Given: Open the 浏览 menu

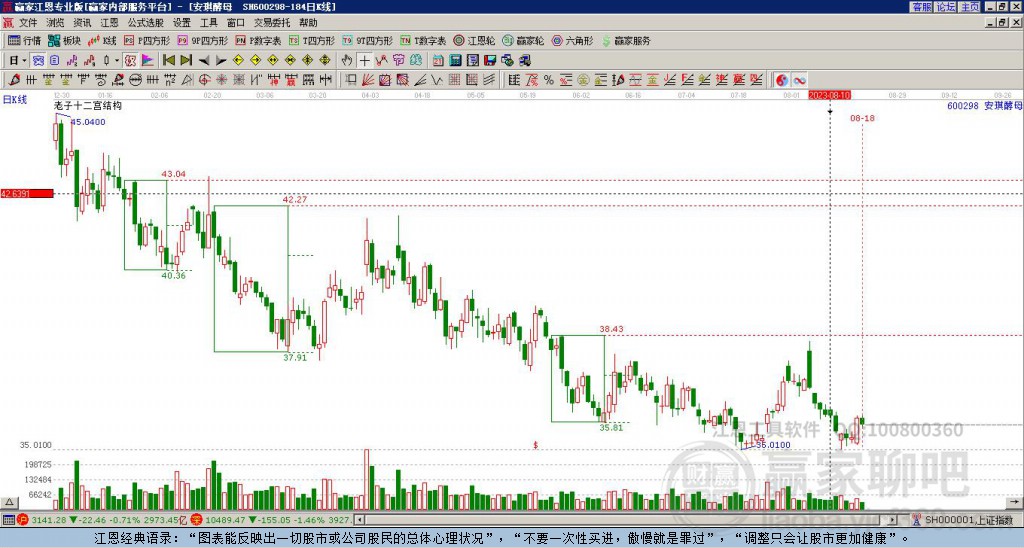Looking at the screenshot, I should (x=55, y=23).
